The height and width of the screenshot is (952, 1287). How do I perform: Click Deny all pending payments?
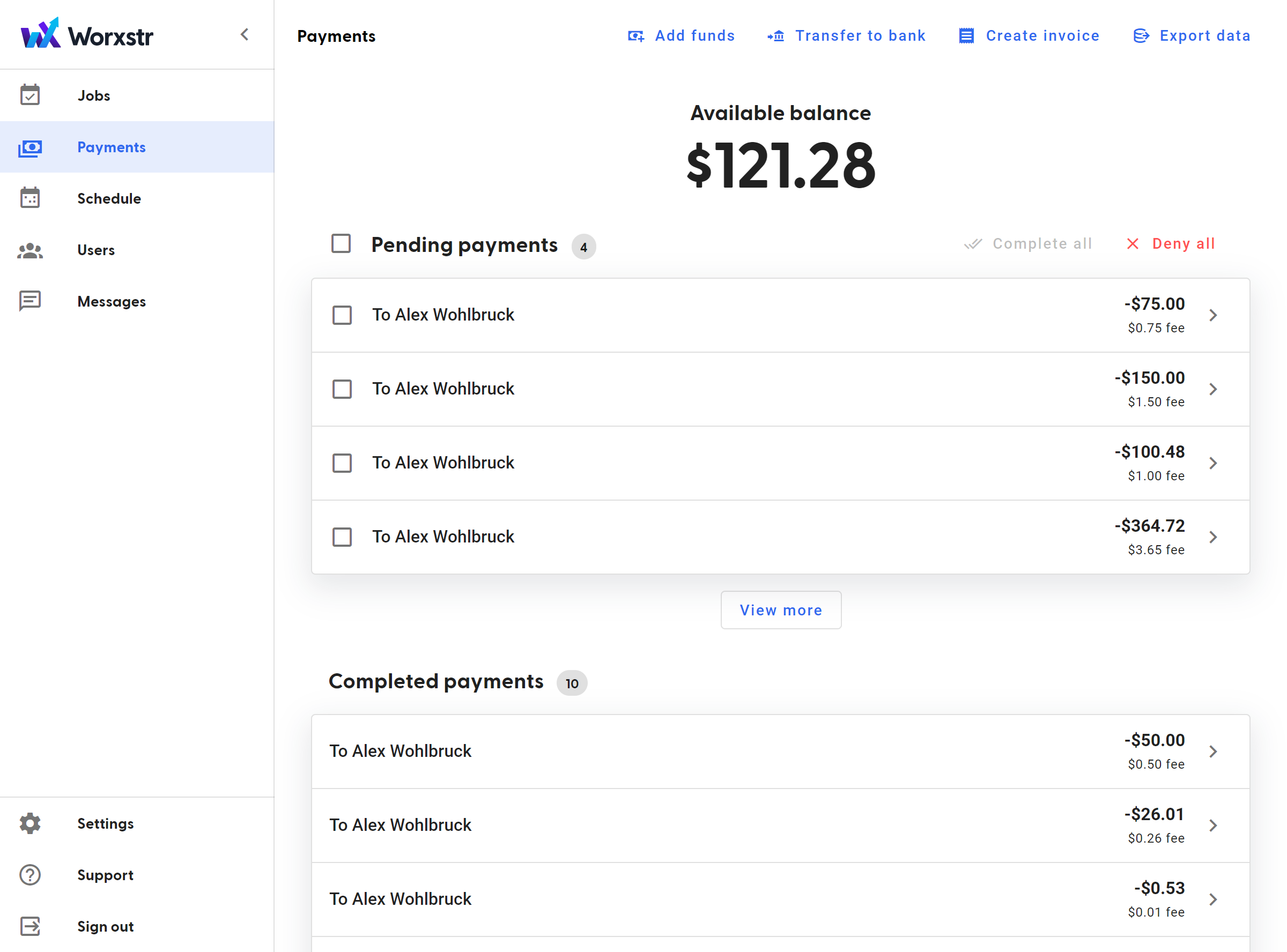click(1171, 244)
